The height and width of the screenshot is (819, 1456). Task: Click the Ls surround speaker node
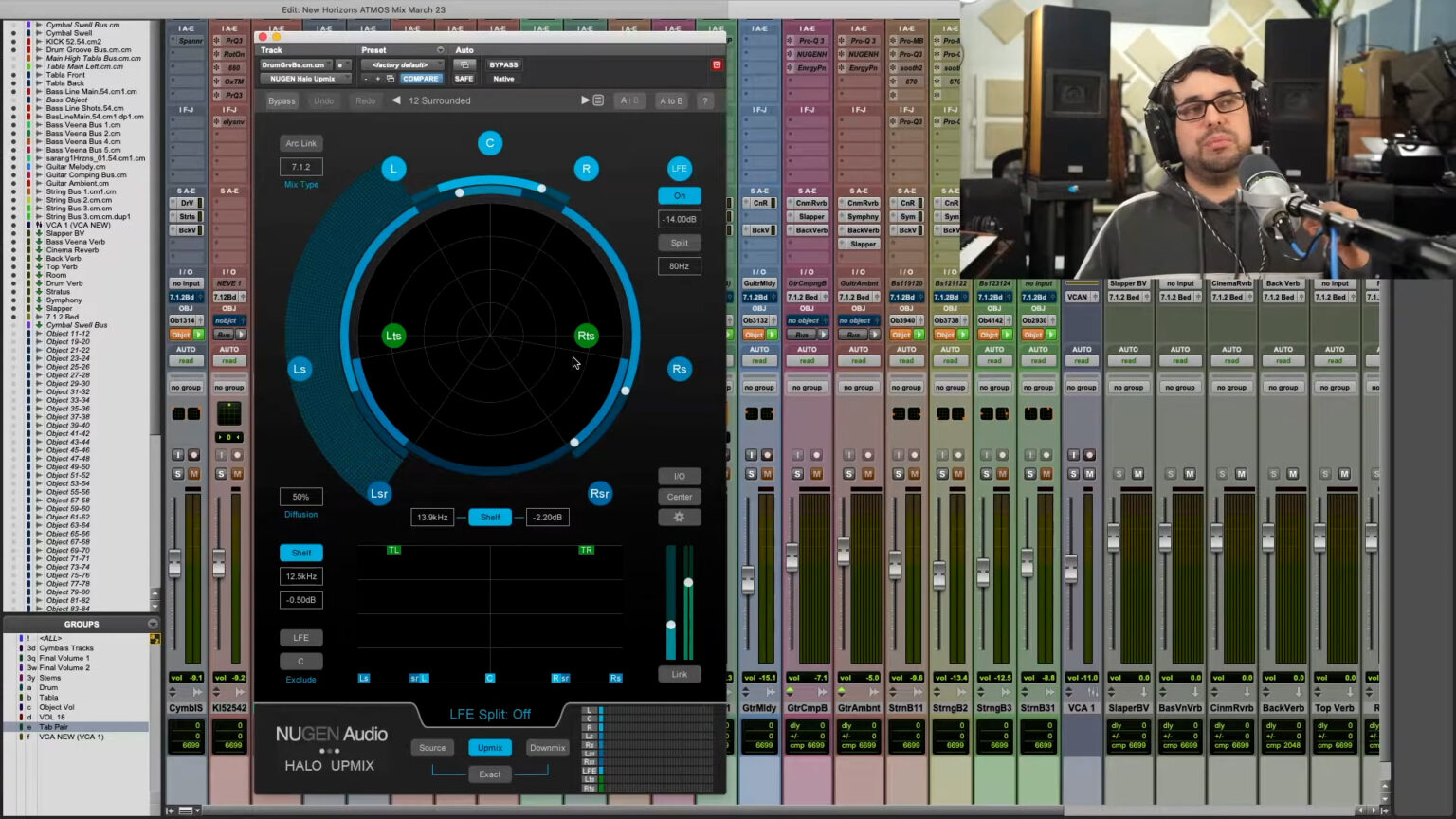[300, 369]
